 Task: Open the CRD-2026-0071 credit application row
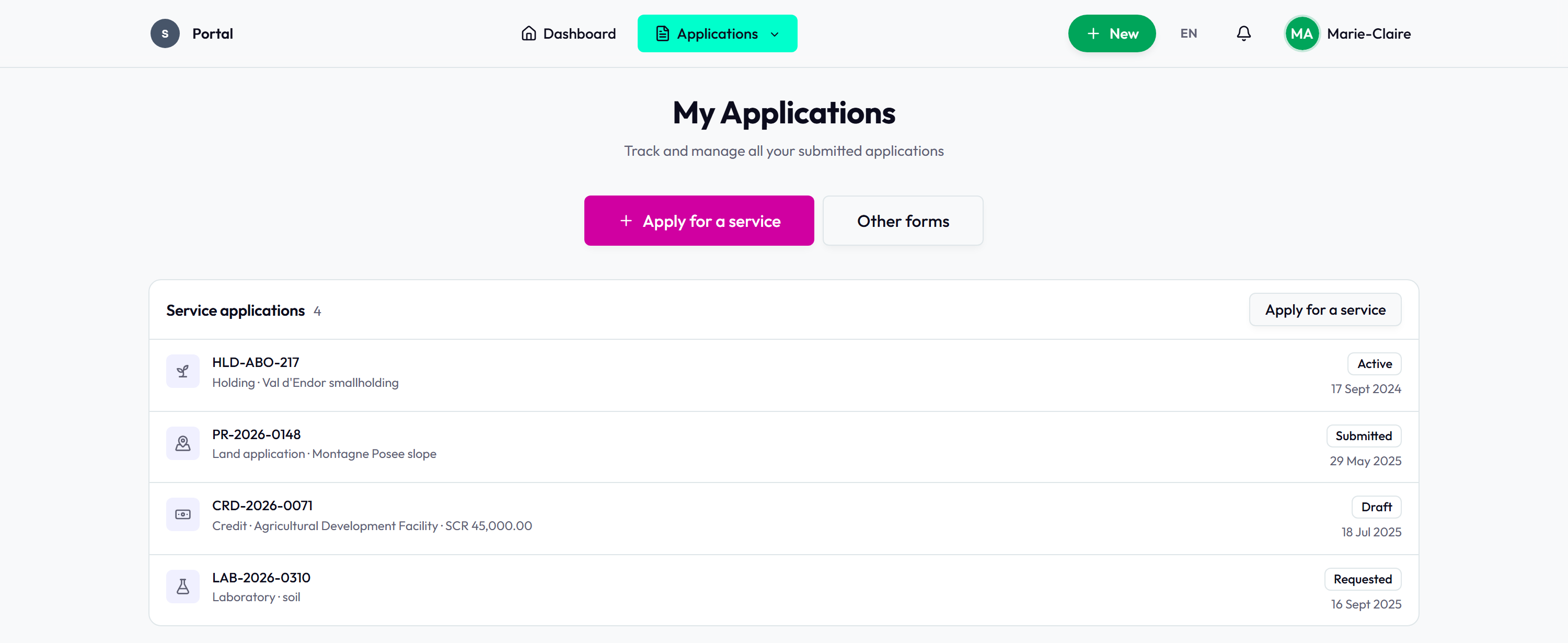pyautogui.click(x=784, y=518)
